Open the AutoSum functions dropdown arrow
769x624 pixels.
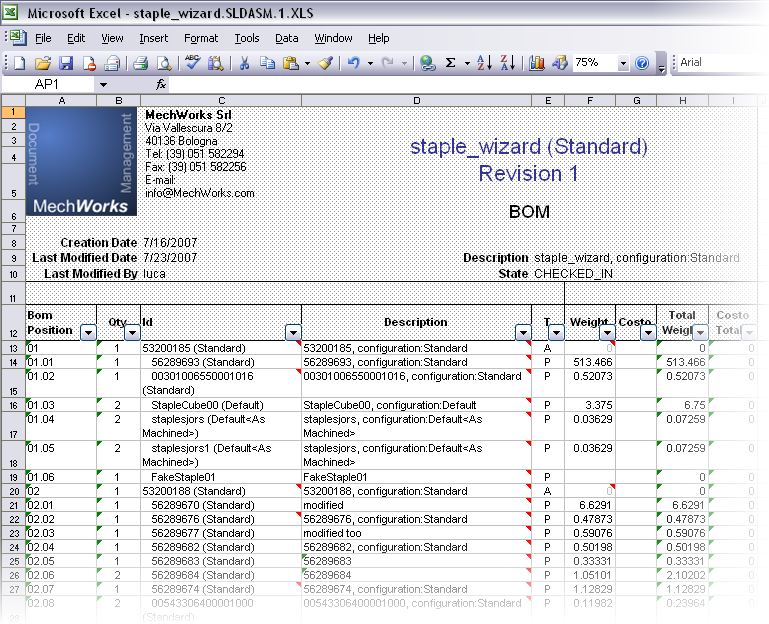[467, 63]
